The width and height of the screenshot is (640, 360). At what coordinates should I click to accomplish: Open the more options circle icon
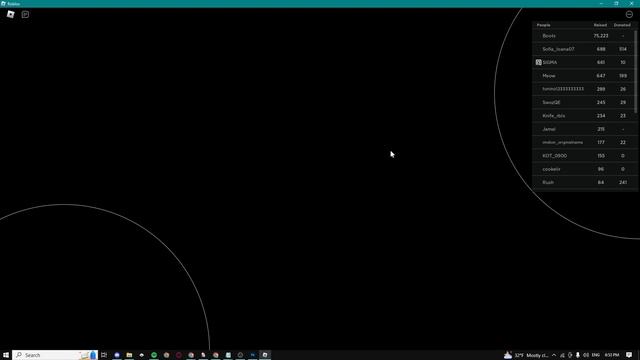[629, 14]
